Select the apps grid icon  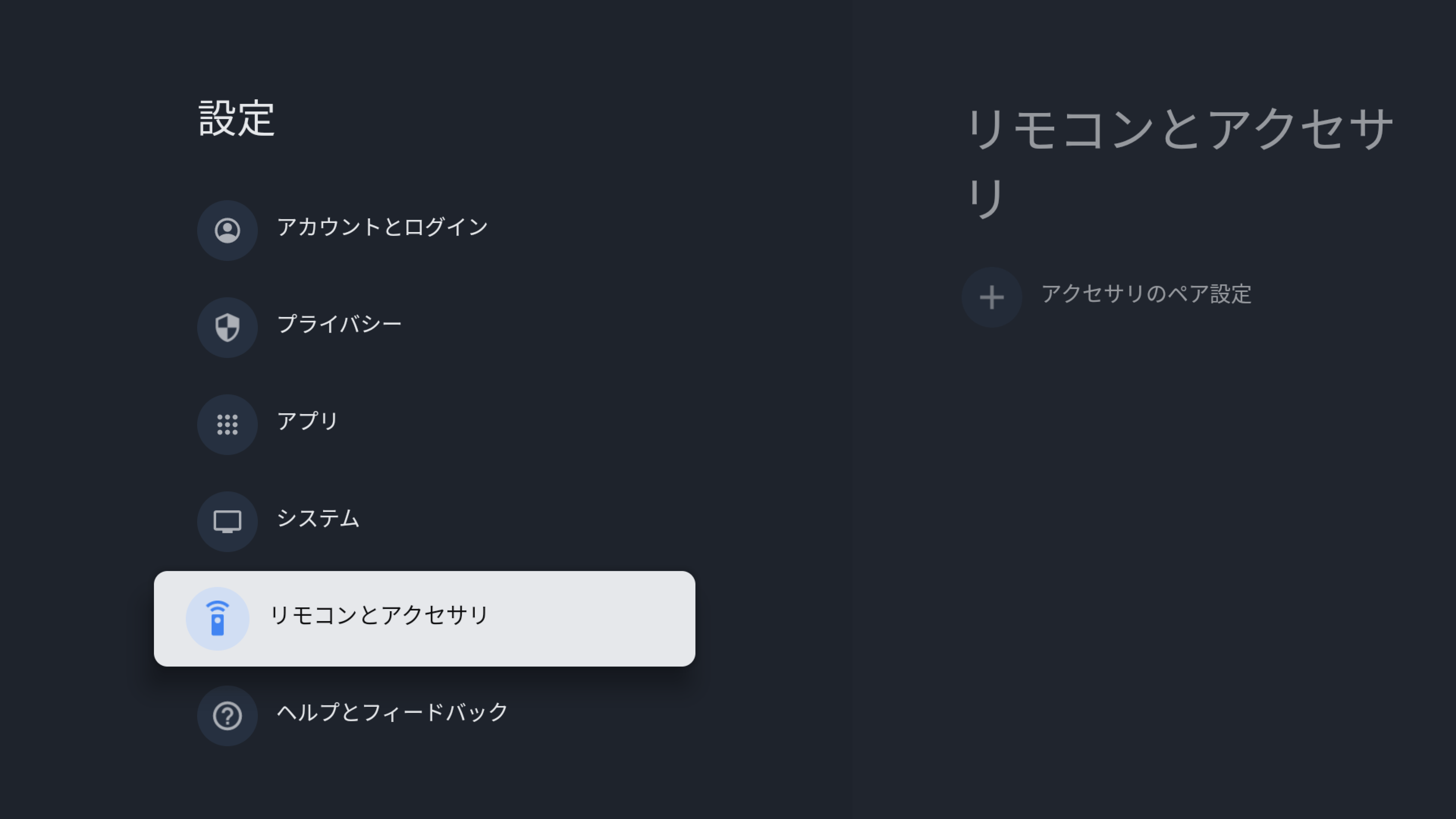227,425
